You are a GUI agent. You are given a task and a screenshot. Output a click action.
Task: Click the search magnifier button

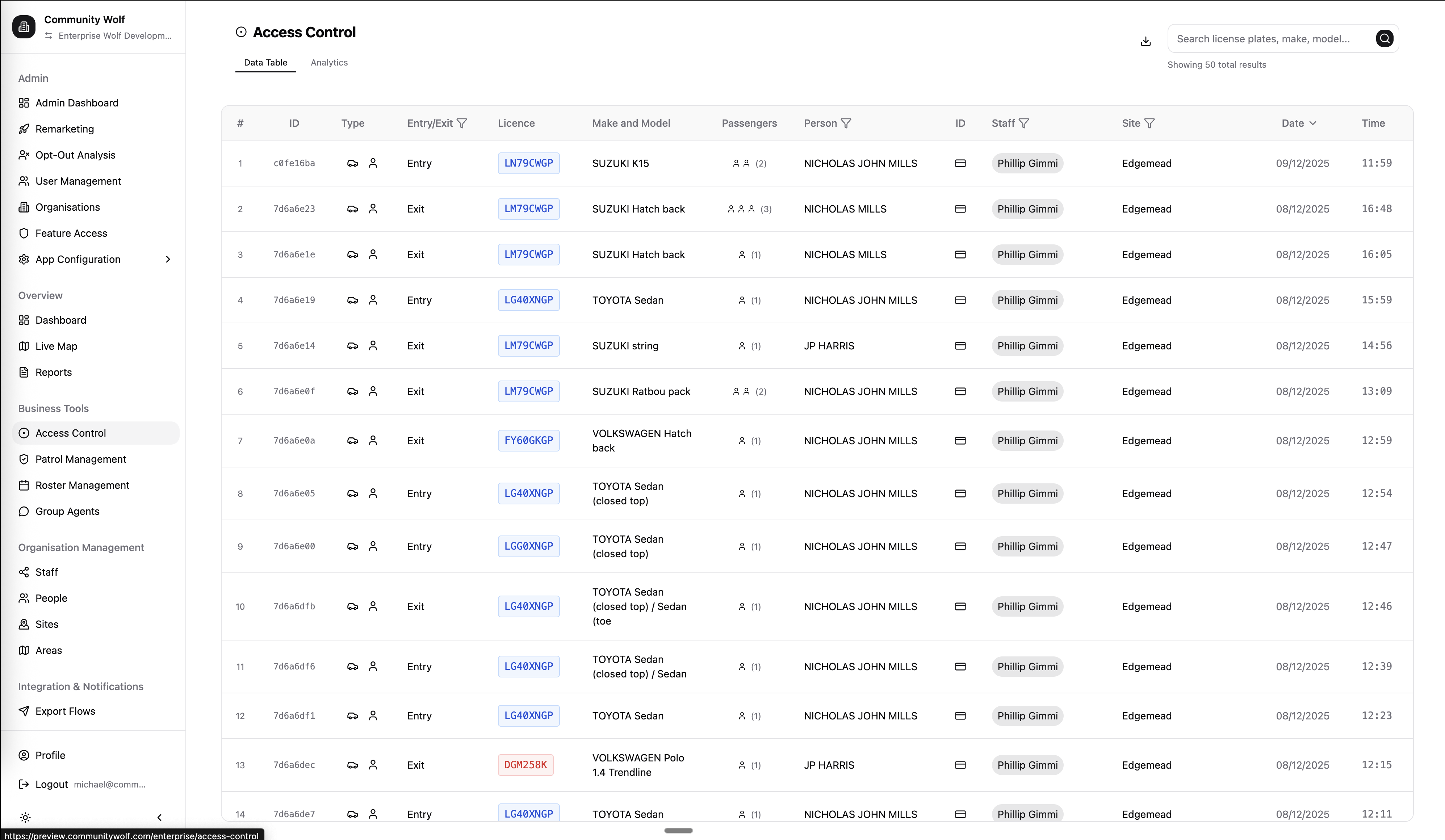1384,38
